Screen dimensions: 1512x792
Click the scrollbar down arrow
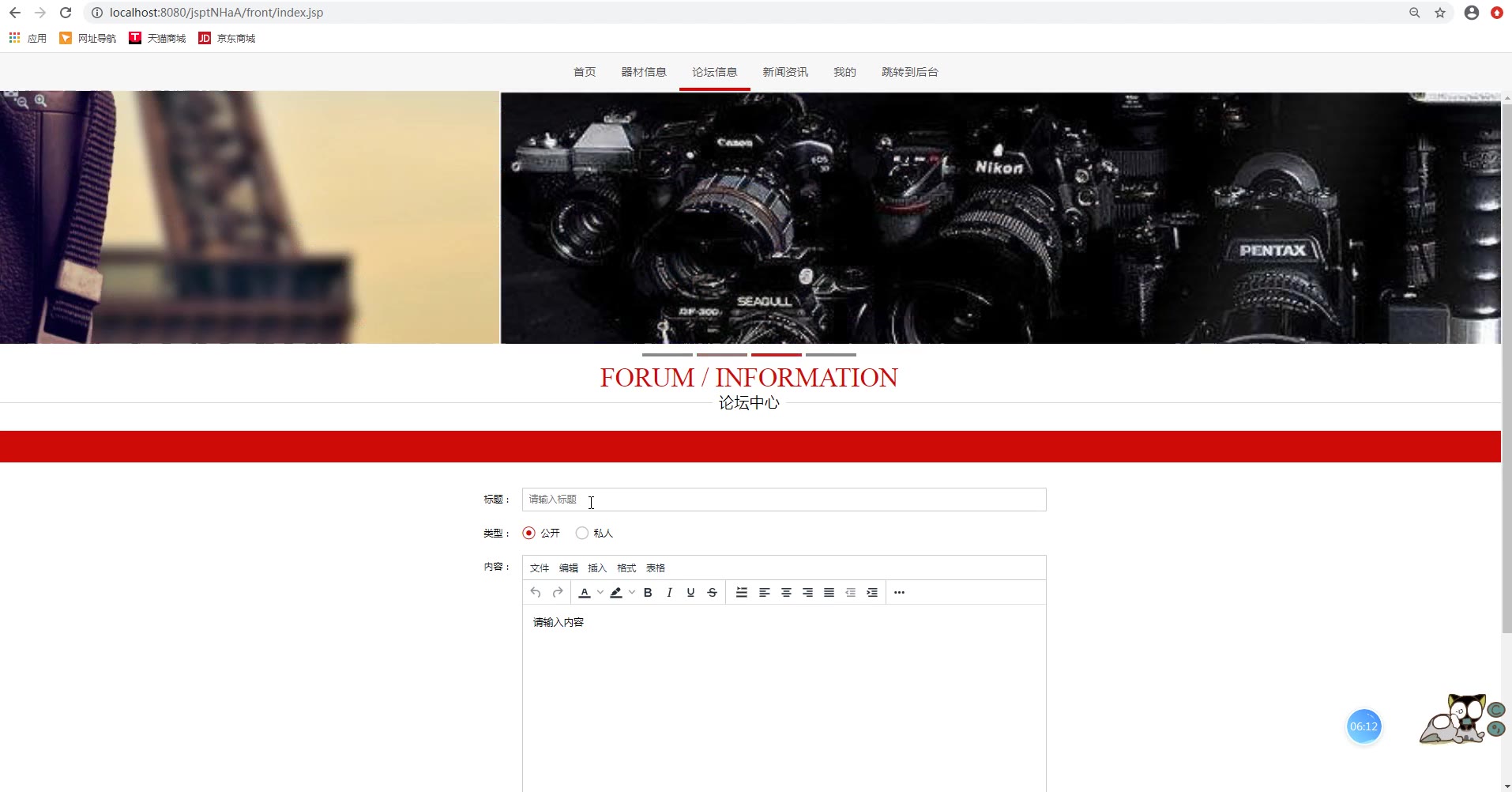coord(1506,786)
